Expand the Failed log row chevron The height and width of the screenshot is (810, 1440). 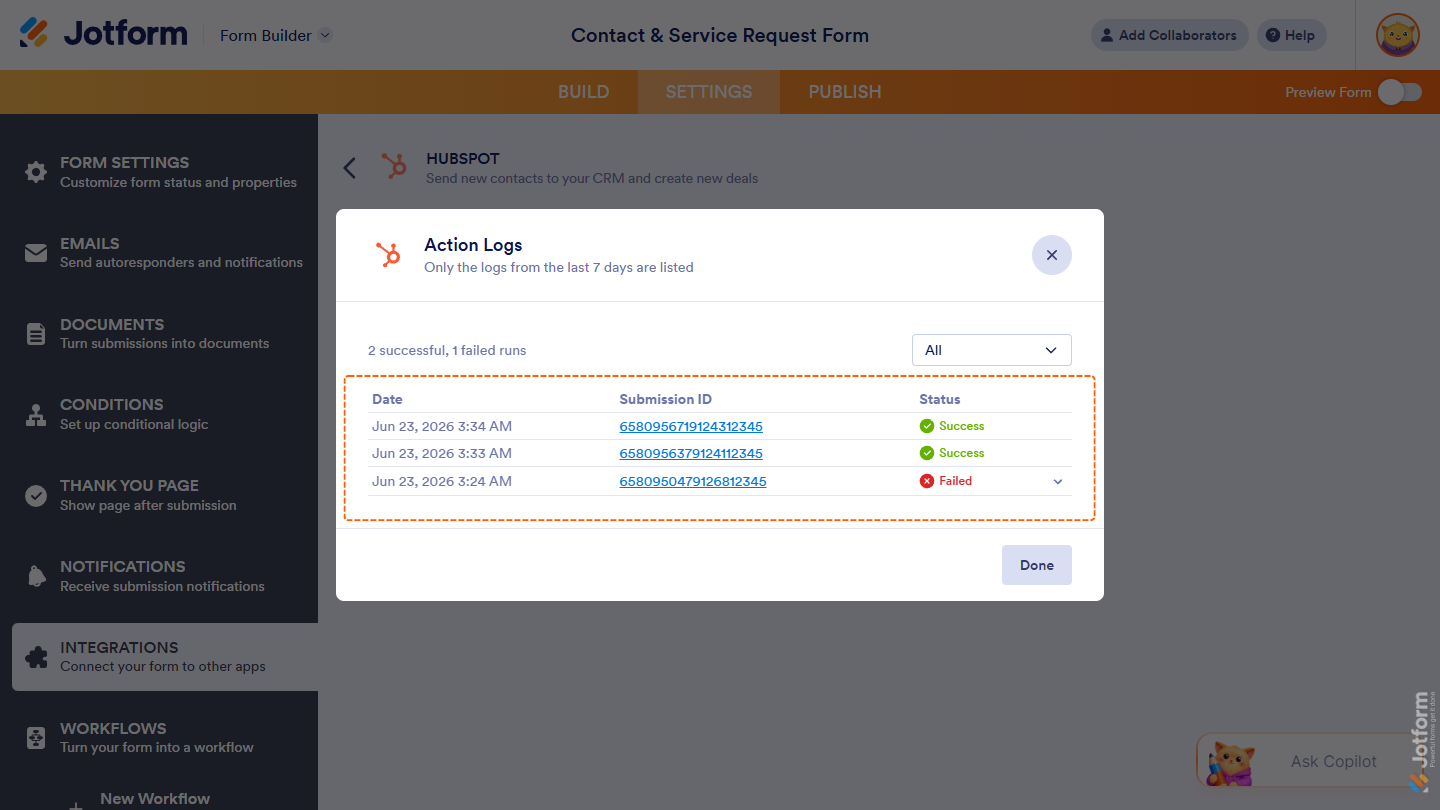tap(1058, 481)
